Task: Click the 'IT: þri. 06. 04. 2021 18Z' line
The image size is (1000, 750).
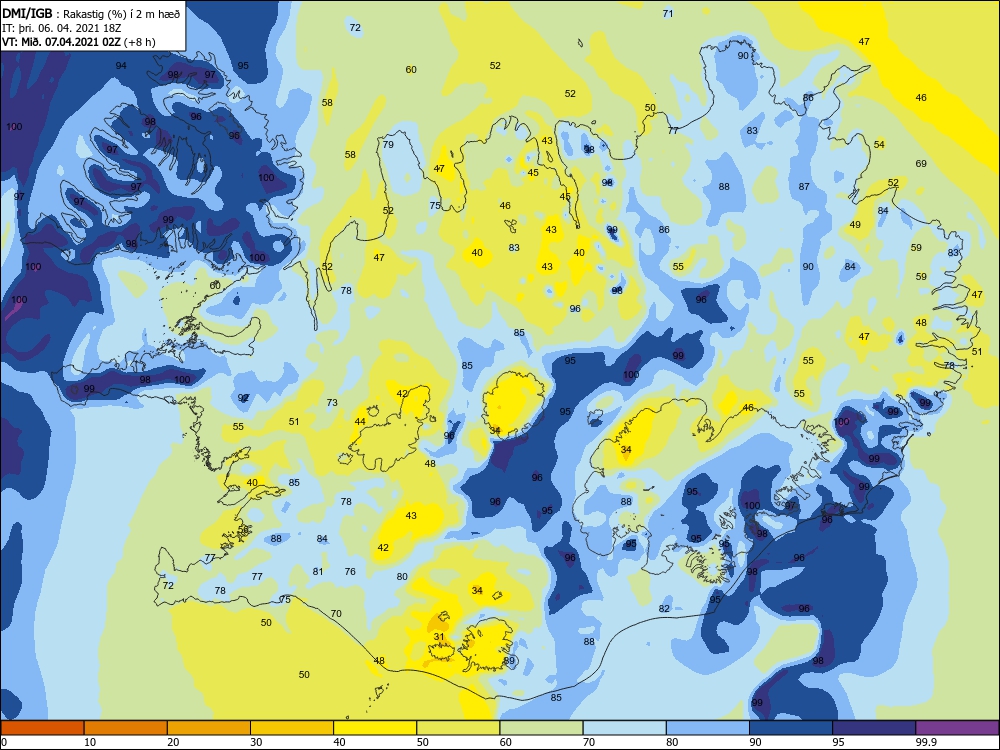Action: tap(62, 28)
